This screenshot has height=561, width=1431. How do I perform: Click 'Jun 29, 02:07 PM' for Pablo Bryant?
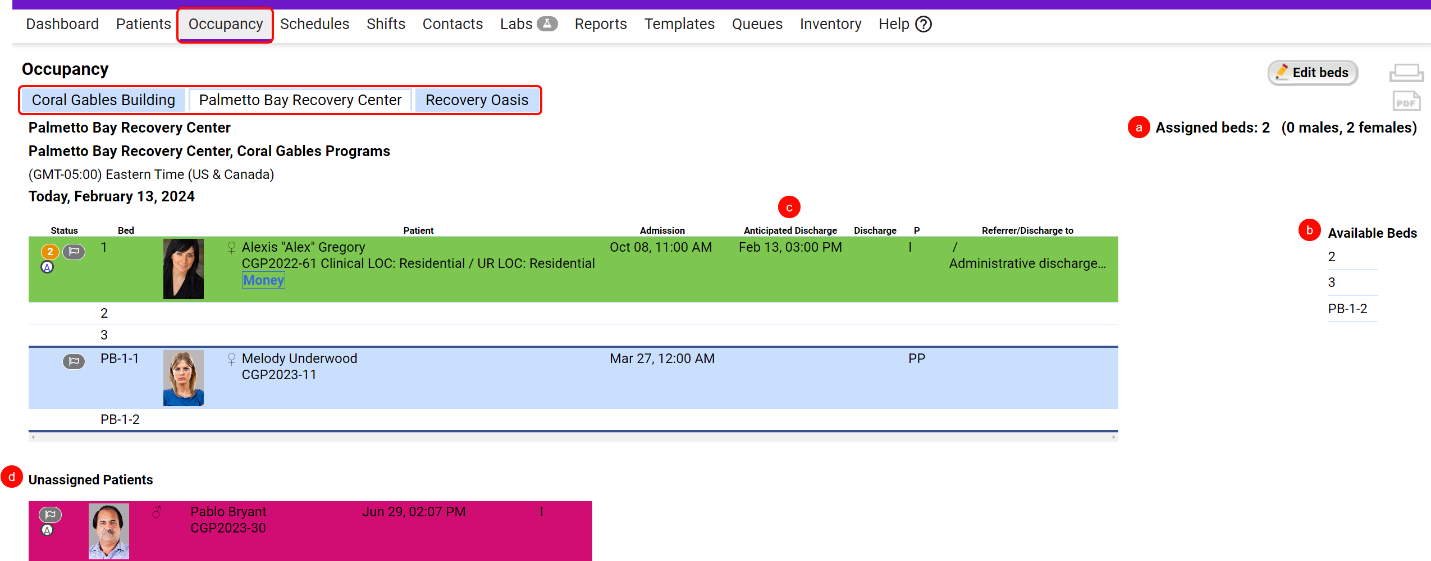(x=414, y=512)
